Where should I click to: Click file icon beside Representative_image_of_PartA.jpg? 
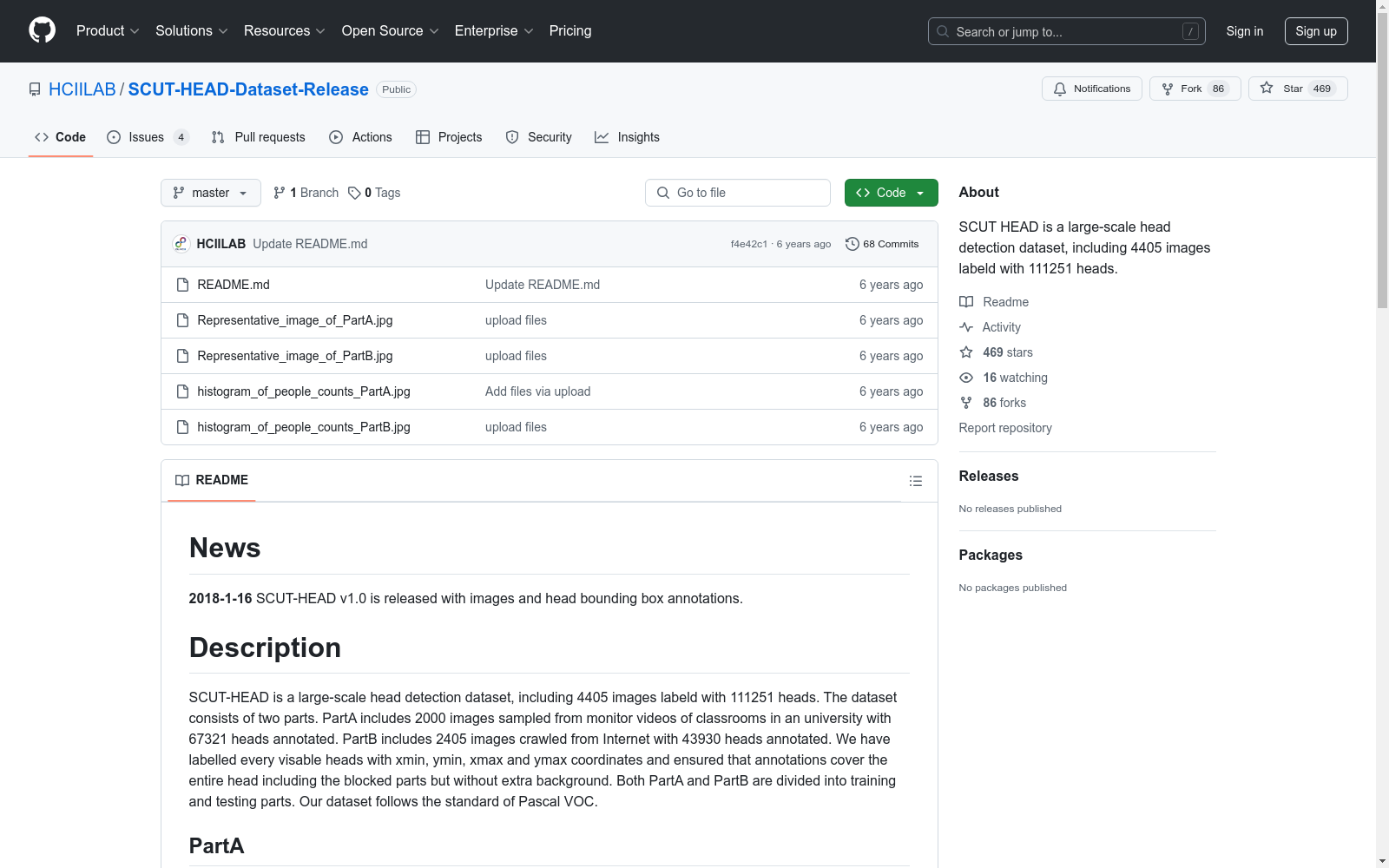[182, 320]
